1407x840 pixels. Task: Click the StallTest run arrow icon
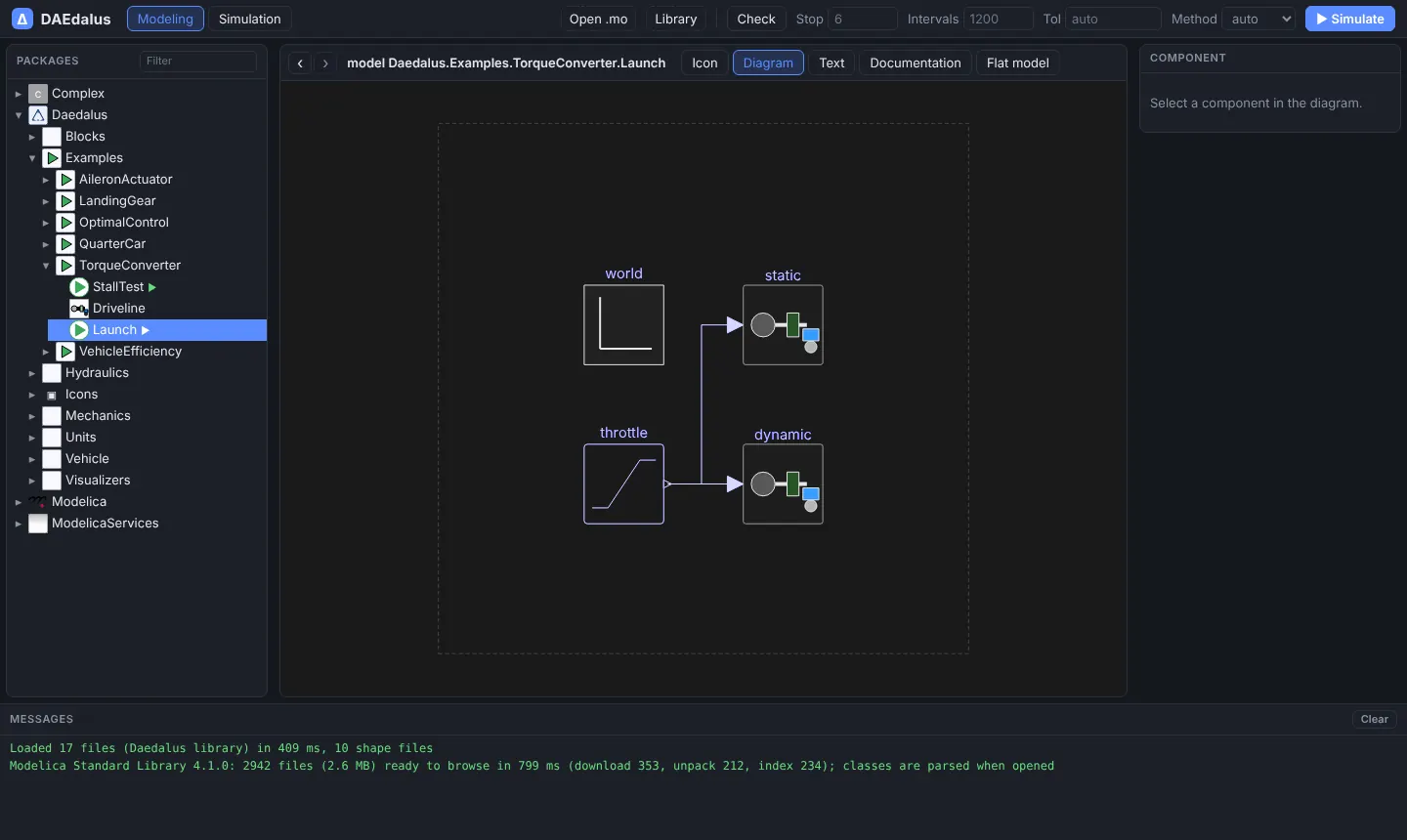pyautogui.click(x=152, y=287)
